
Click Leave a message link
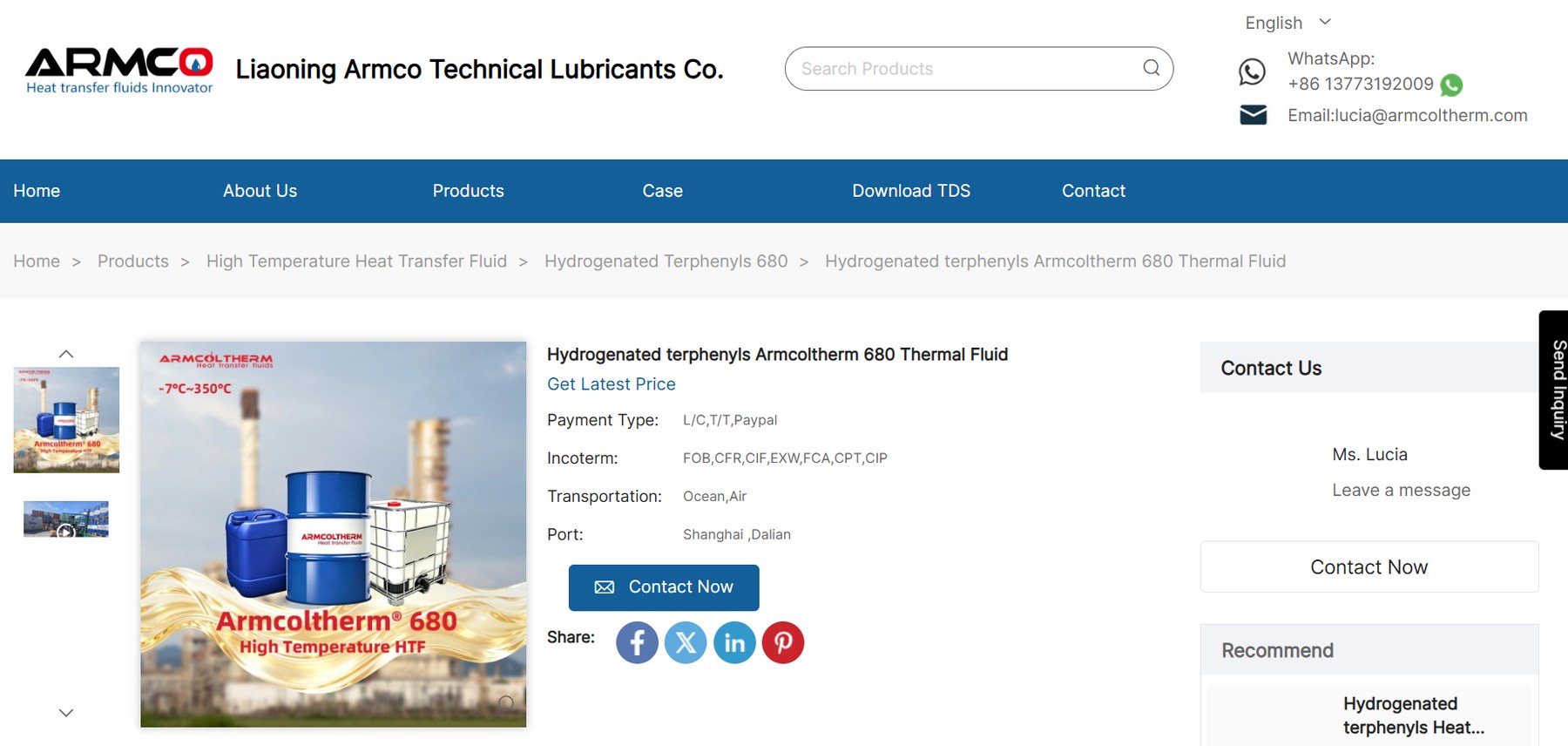pyautogui.click(x=1401, y=490)
